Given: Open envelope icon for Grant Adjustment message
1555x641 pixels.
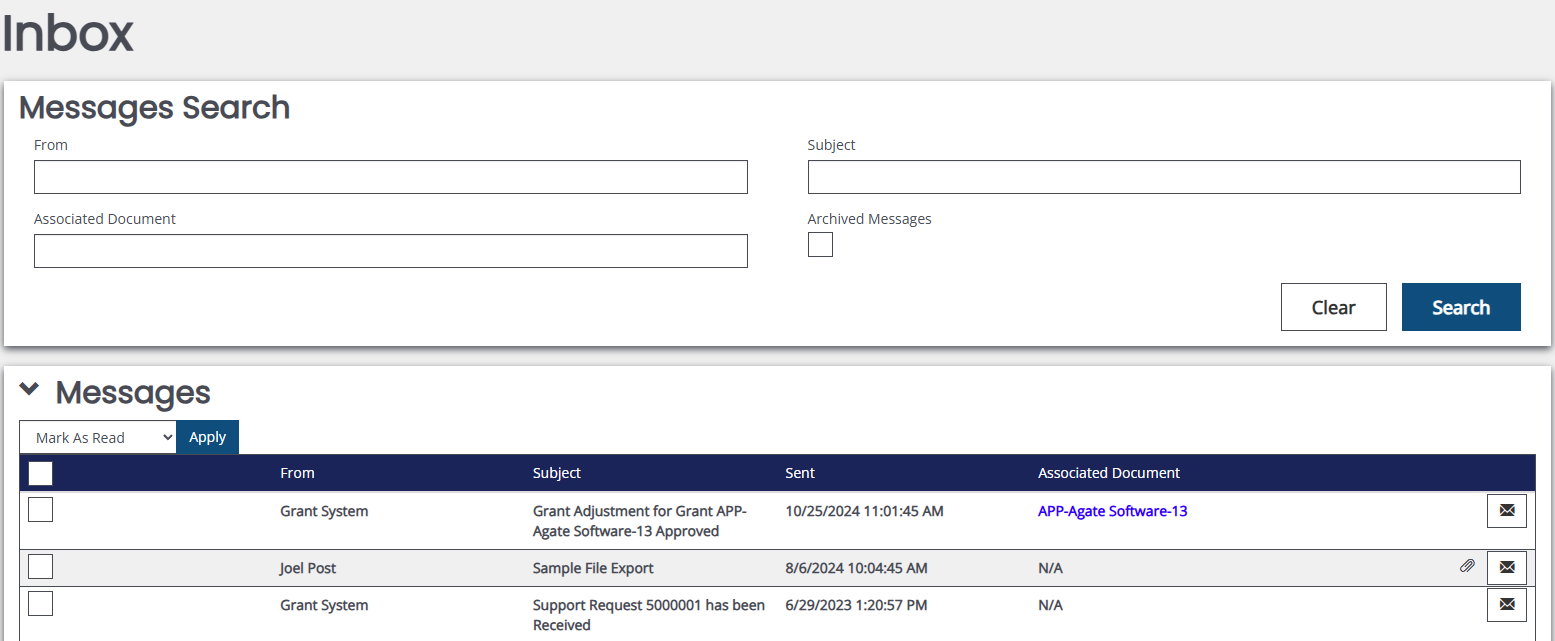Looking at the screenshot, I should 1507,510.
